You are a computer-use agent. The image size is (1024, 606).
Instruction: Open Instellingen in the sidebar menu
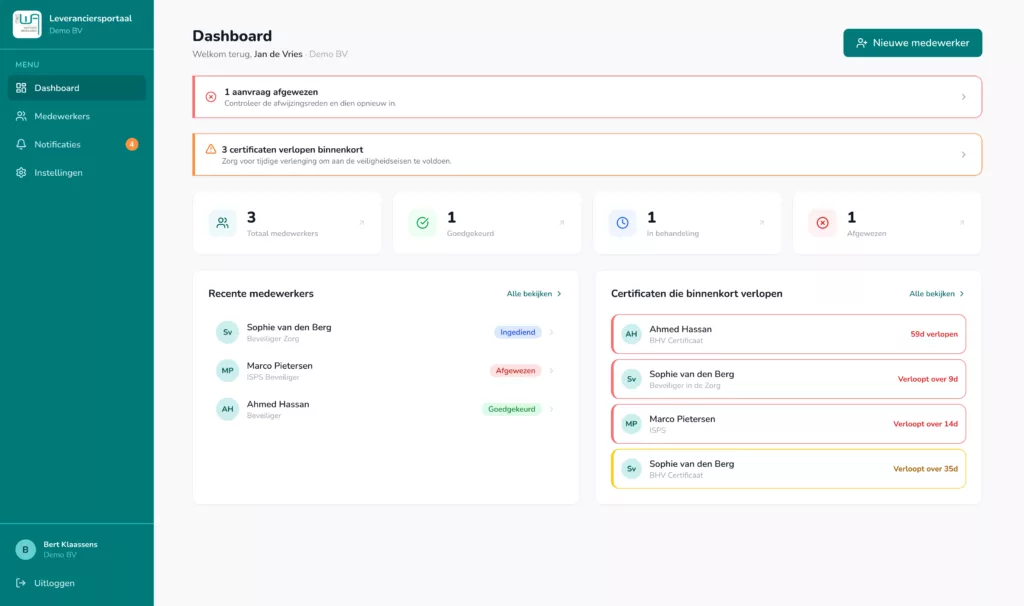[x=76, y=172]
